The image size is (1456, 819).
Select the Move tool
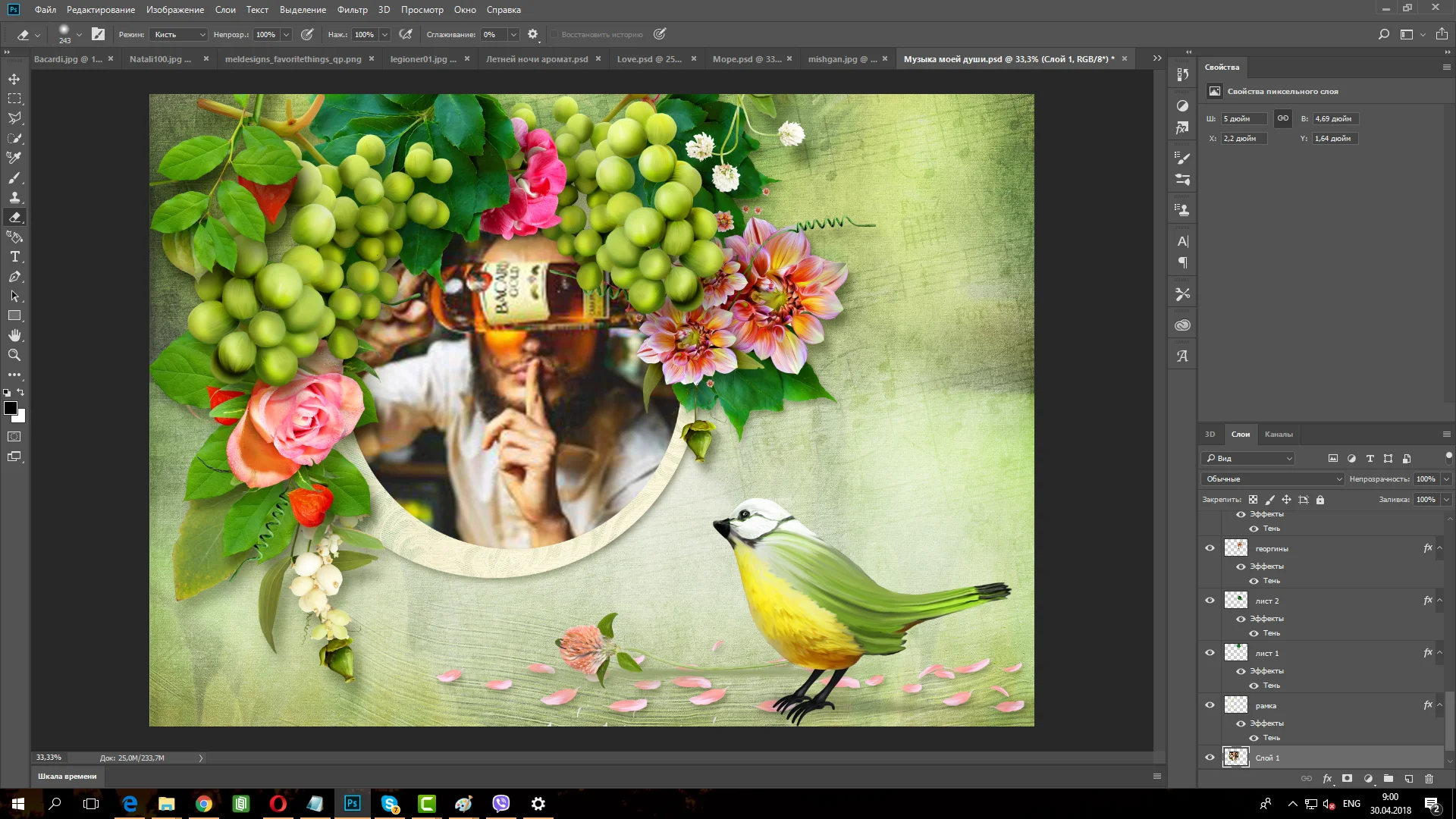[x=14, y=79]
